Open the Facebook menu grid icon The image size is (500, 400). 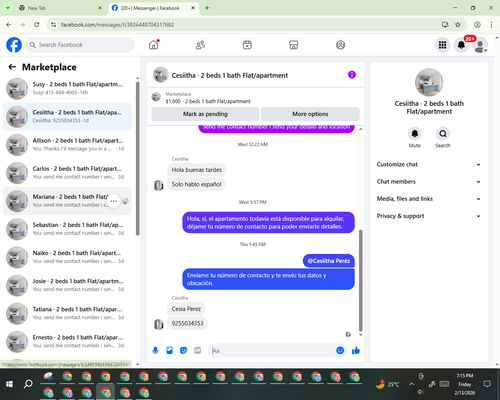442,45
